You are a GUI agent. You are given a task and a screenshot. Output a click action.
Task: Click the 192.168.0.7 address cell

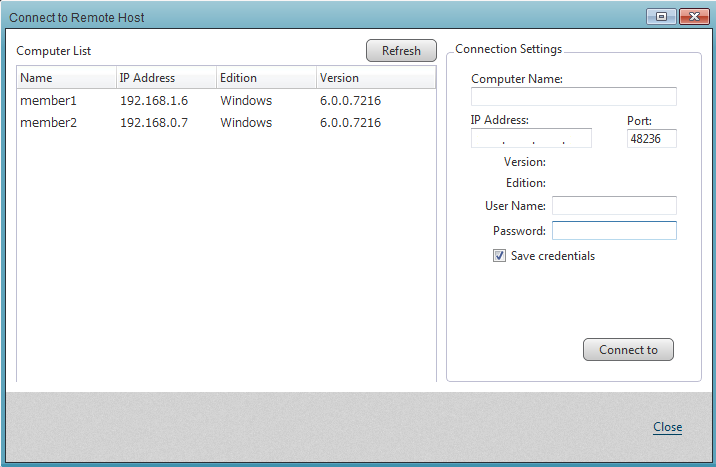click(154, 123)
